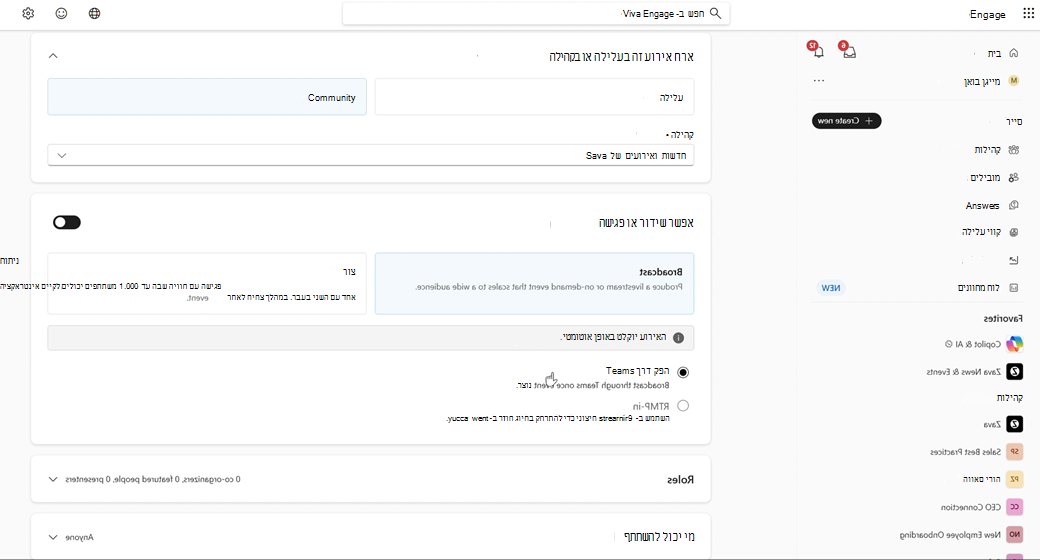1040x560 pixels.
Task: Click the הורי פאווה community icon
Action: tap(1014, 479)
